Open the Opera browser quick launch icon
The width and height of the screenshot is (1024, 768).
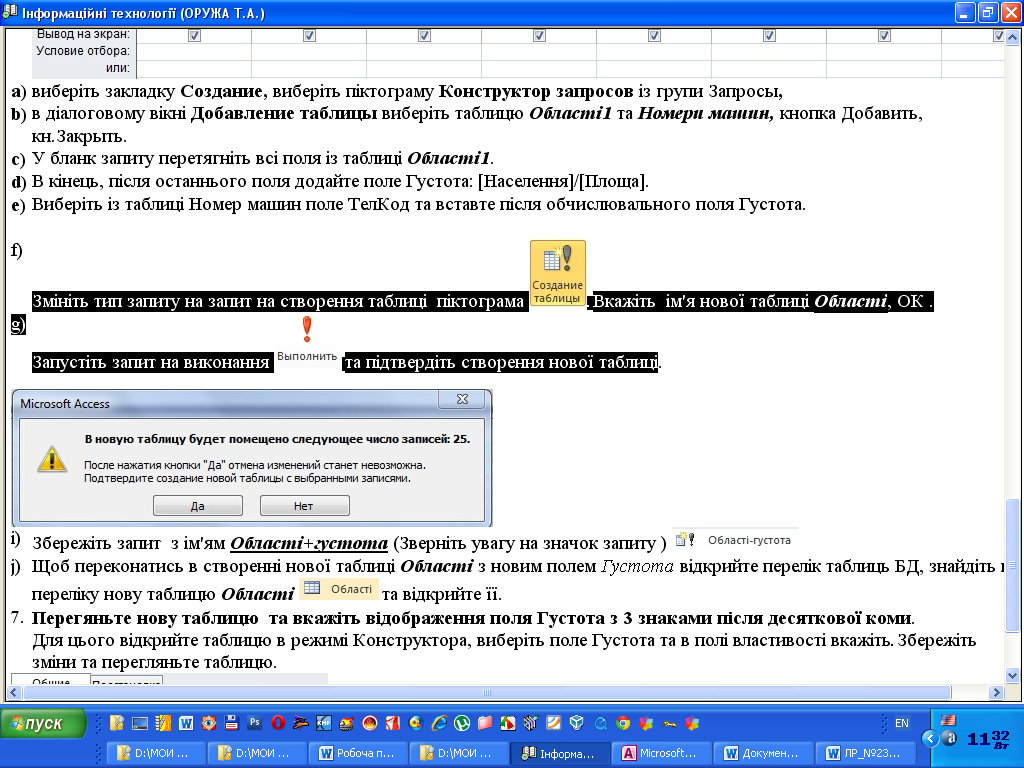coord(278,723)
